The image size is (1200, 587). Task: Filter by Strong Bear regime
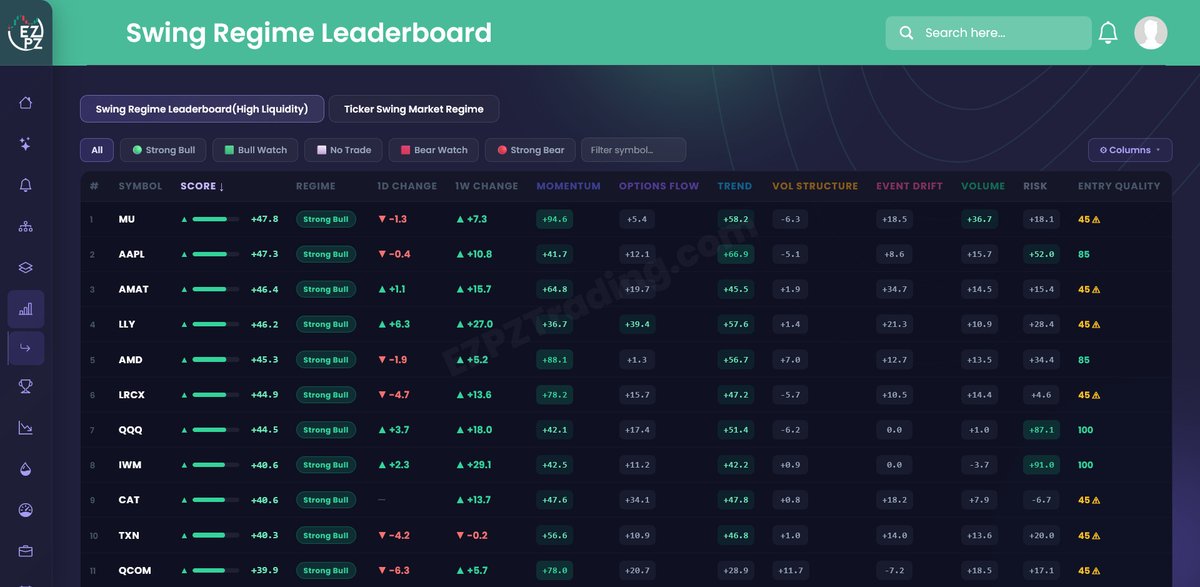coord(531,150)
